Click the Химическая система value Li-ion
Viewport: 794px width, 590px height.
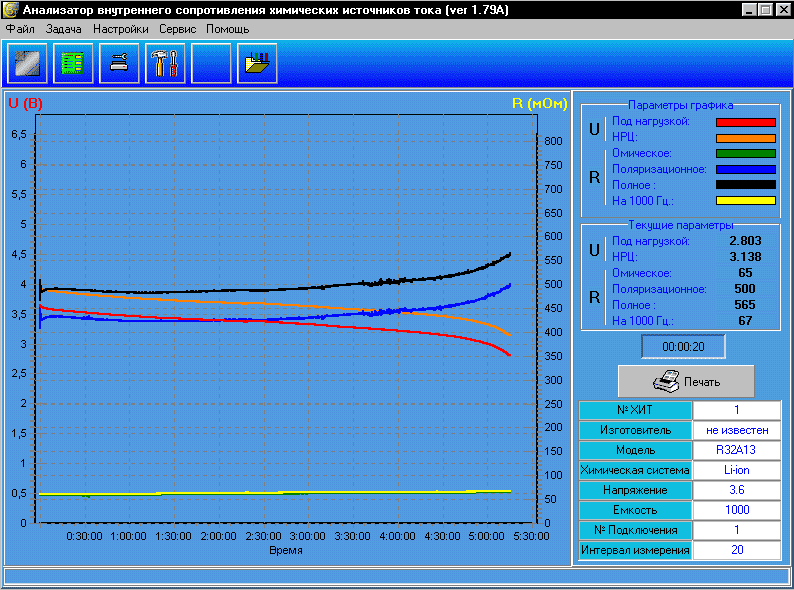click(737, 470)
